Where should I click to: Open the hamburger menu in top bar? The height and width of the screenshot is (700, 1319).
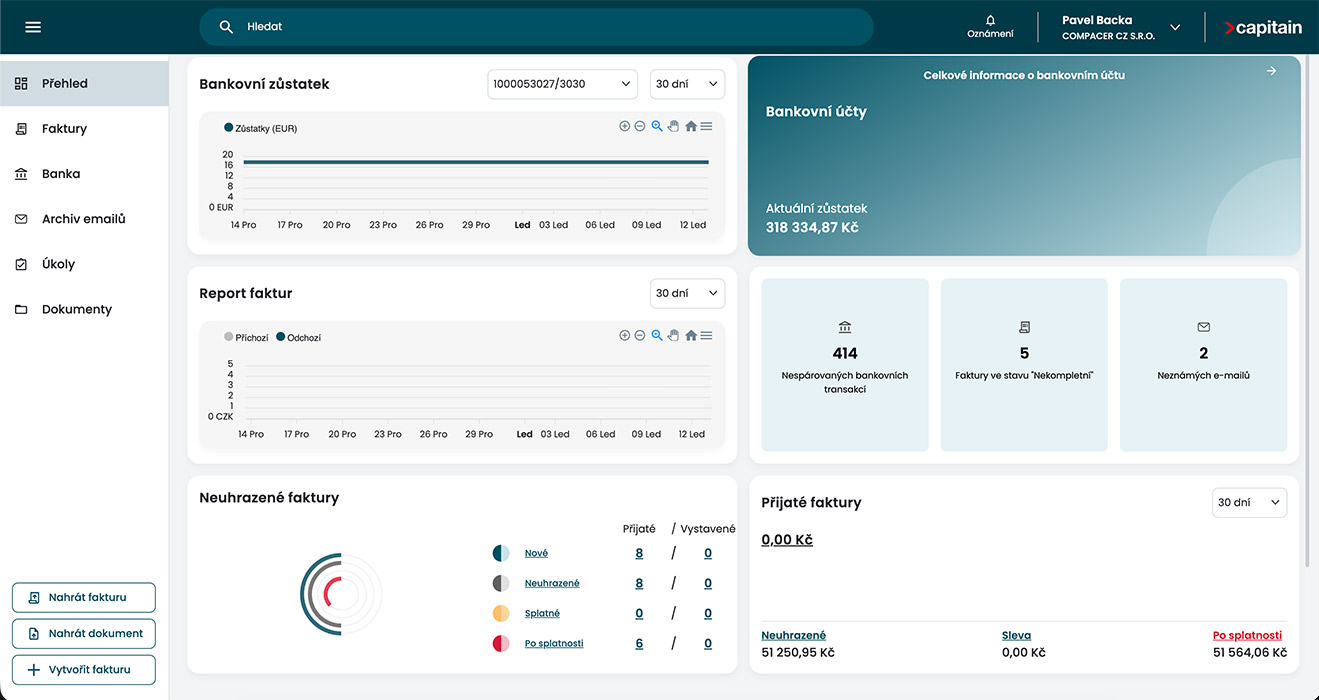coord(33,27)
